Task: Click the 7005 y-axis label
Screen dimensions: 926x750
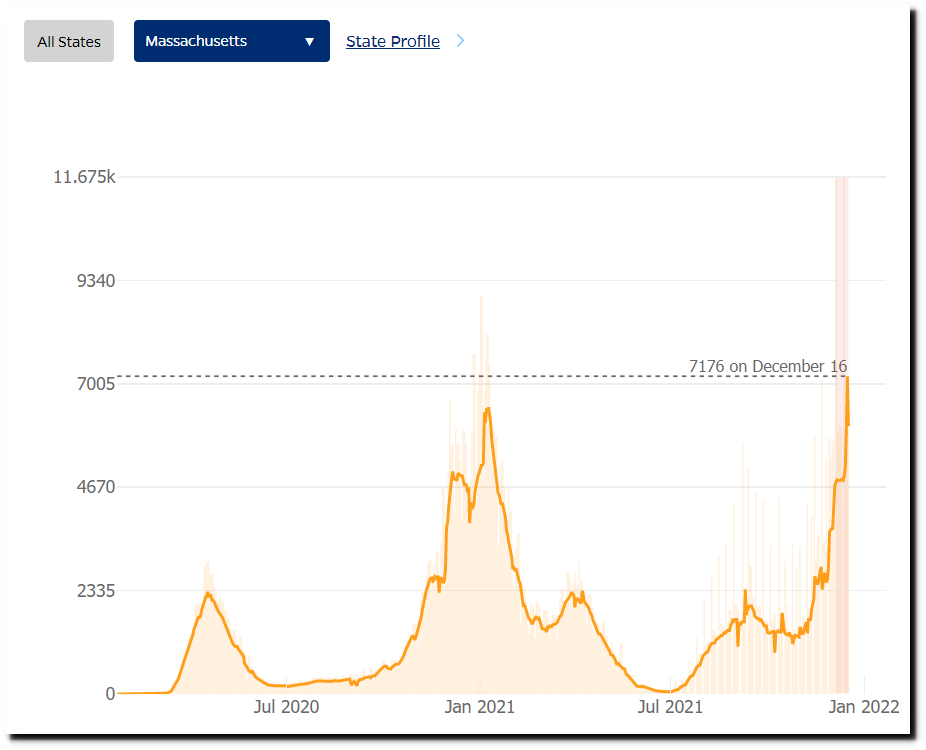Action: pyautogui.click(x=96, y=384)
